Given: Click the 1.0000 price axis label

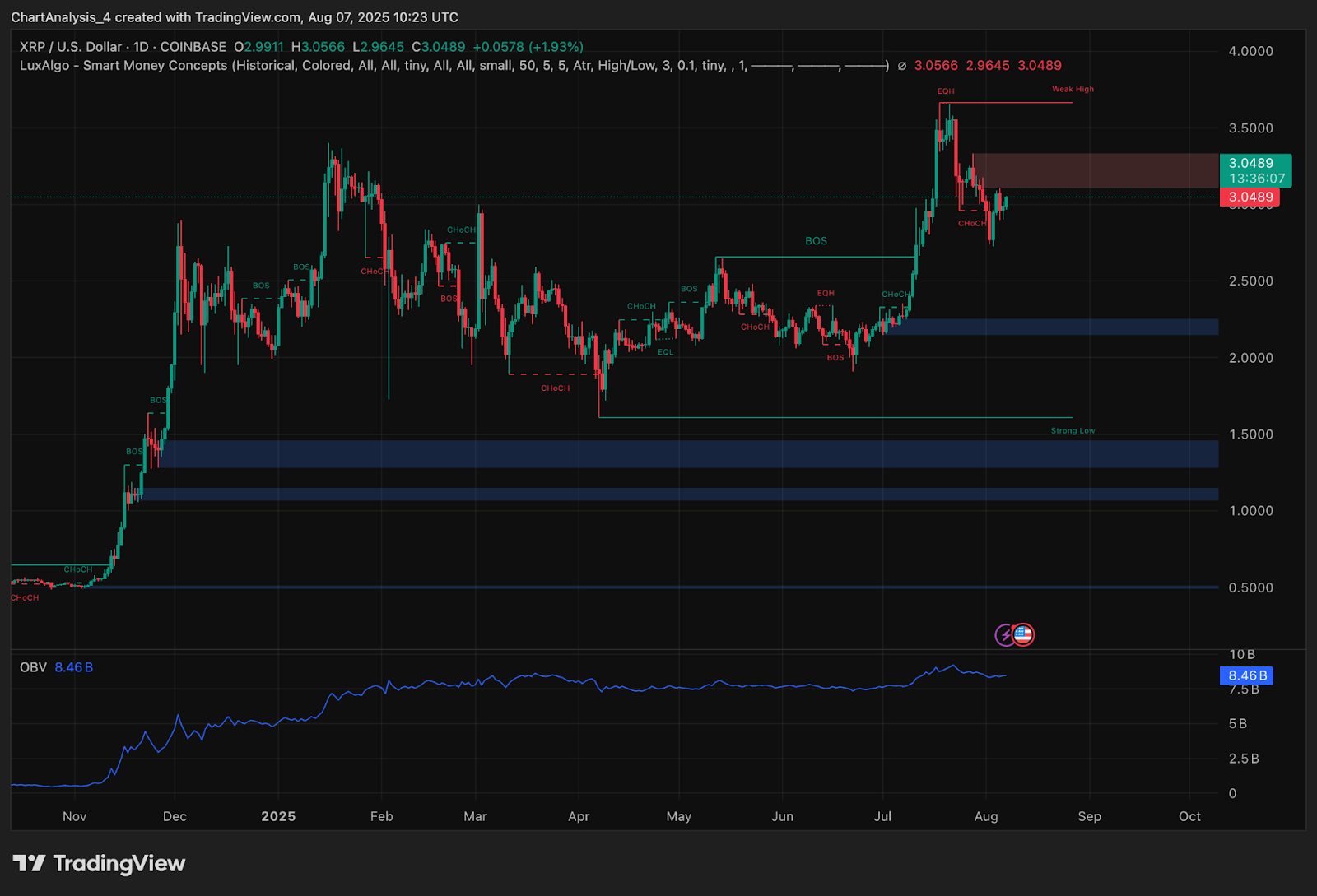Looking at the screenshot, I should 1251,511.
